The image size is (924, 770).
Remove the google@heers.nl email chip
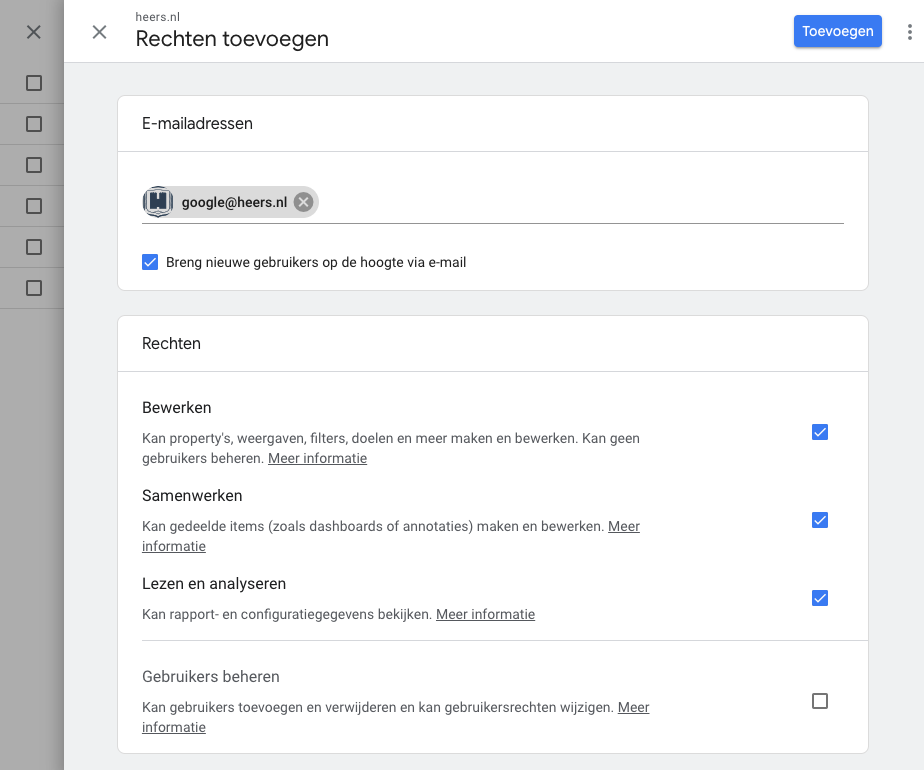tap(303, 202)
